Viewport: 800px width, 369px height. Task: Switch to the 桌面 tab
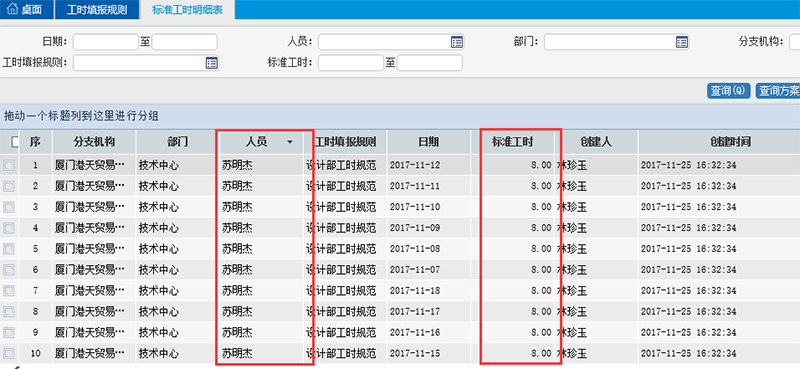pos(26,10)
